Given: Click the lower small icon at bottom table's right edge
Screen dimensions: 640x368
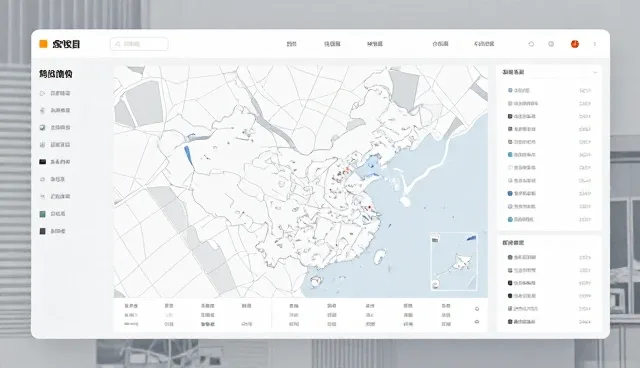Looking at the screenshot, I should point(477,322).
